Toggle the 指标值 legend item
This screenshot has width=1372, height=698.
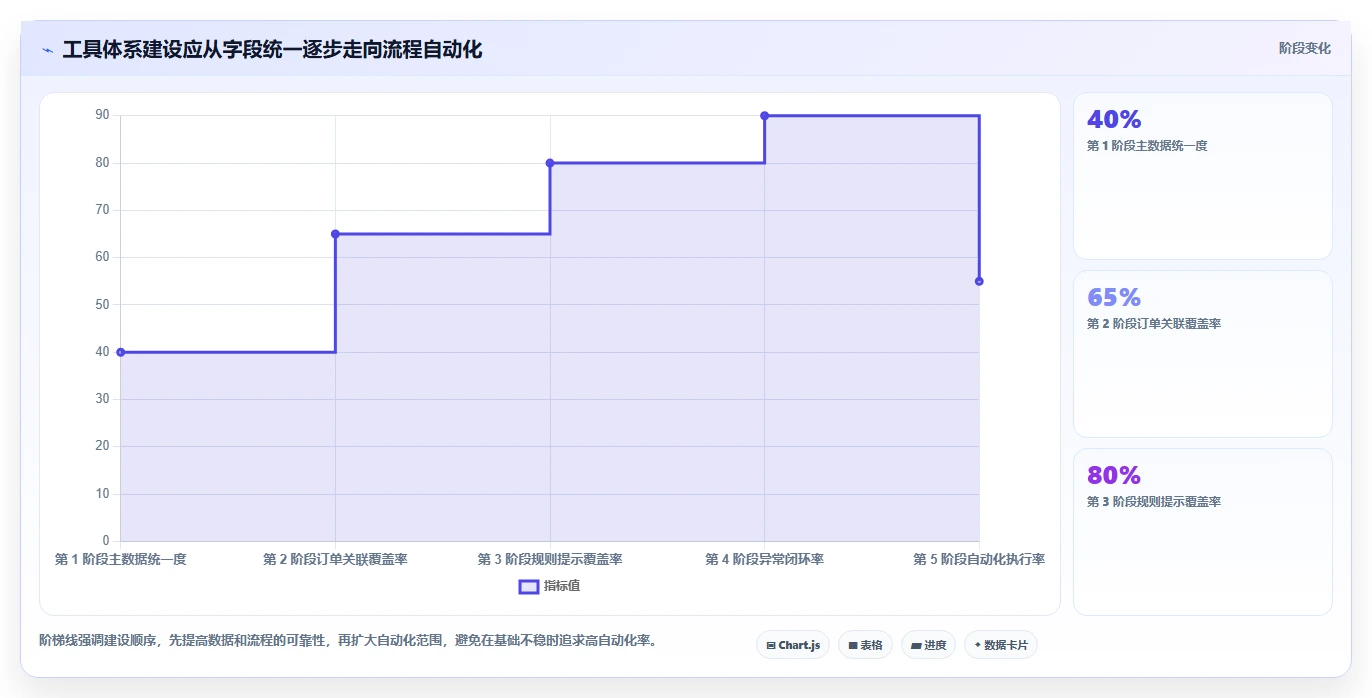pos(549,586)
